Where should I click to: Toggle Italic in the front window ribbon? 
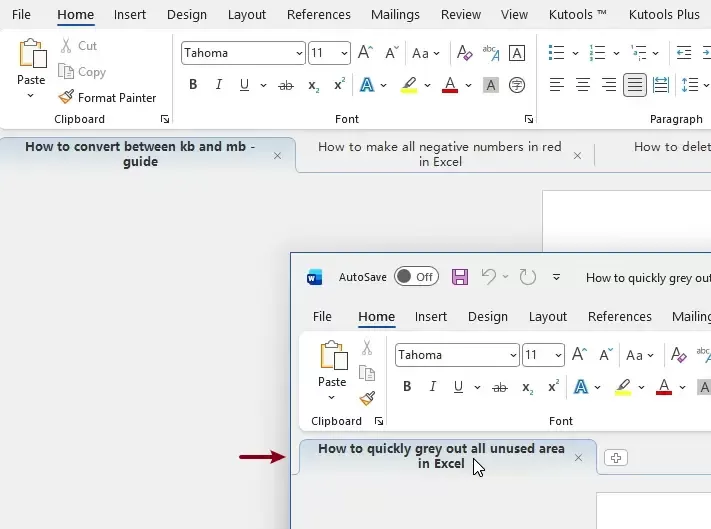coord(433,387)
